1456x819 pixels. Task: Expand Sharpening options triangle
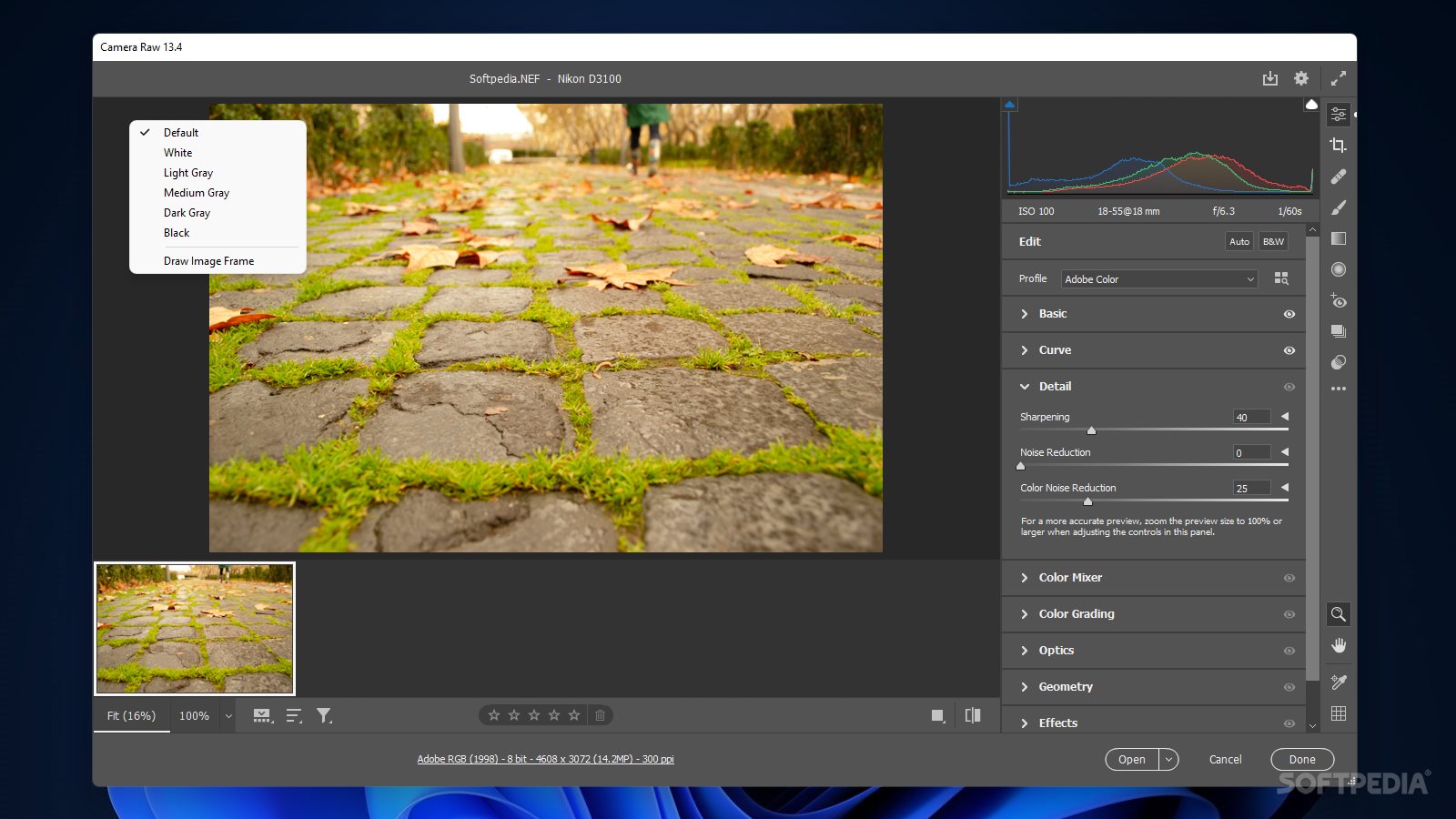pos(1285,416)
